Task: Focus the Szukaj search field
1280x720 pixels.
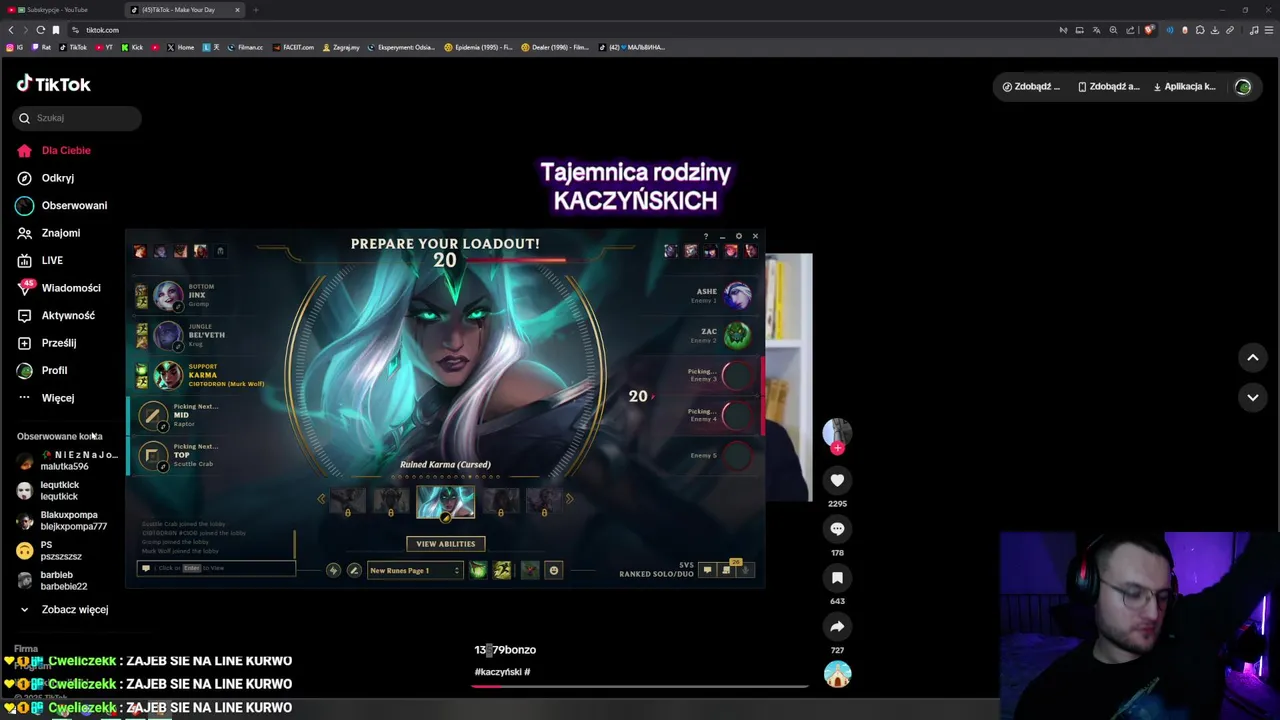Action: (x=77, y=118)
